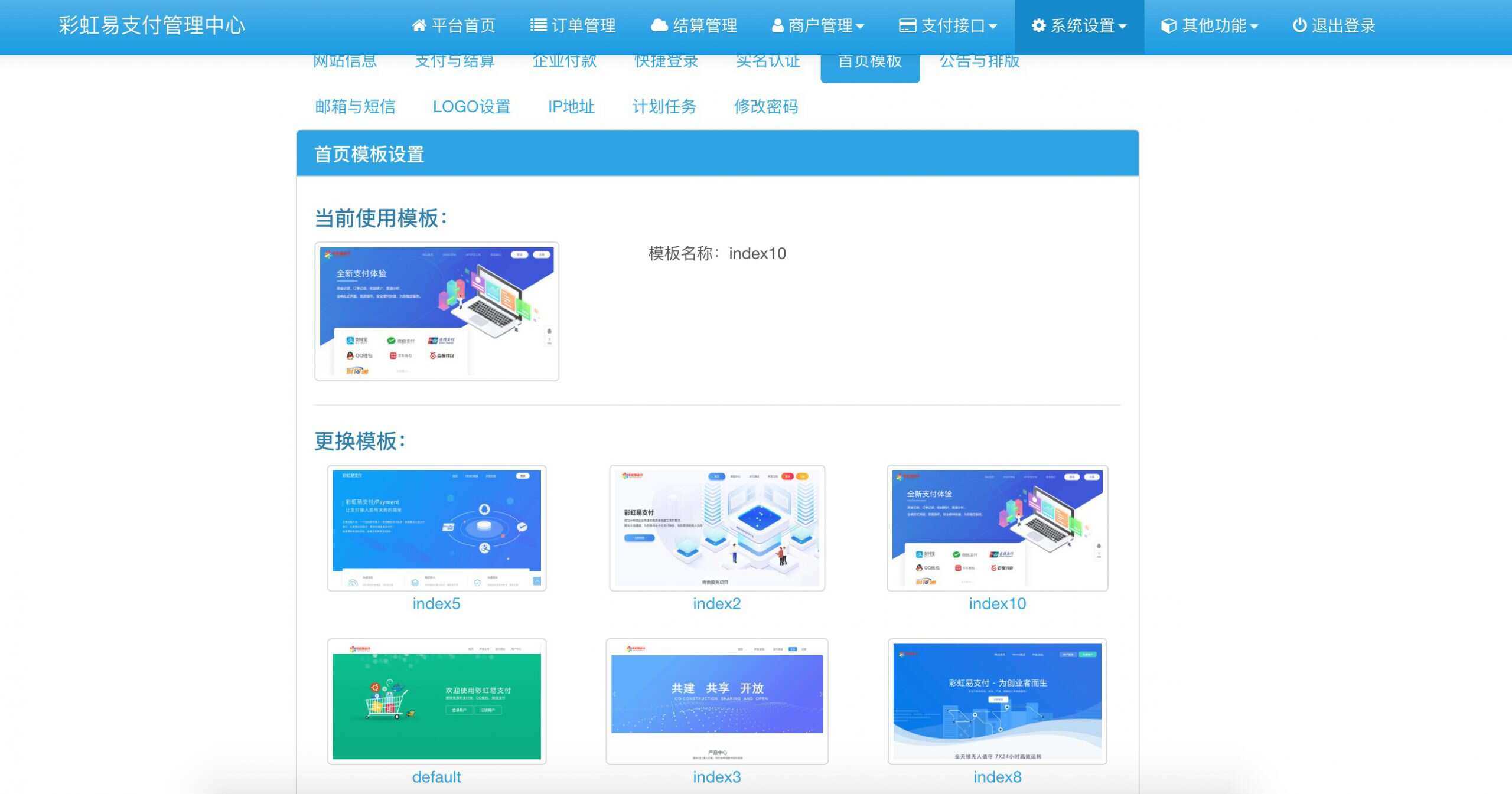
Task: Click the default template link
Action: pos(436,777)
